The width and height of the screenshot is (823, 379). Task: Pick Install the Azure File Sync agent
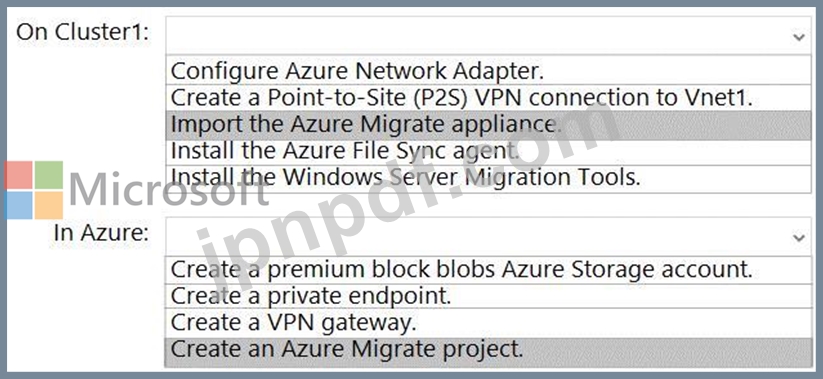point(489,152)
